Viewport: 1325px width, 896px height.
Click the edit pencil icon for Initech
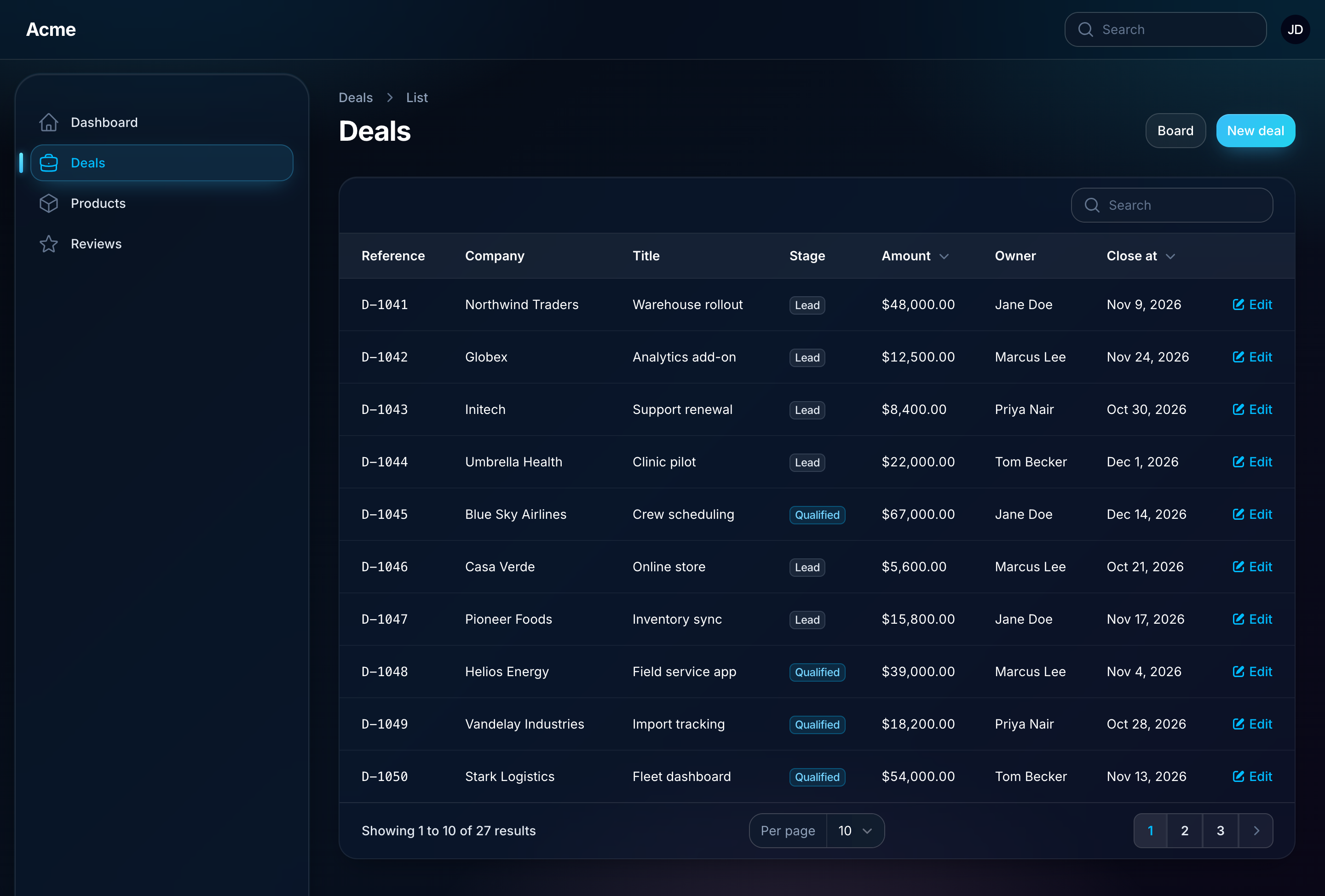coord(1239,409)
